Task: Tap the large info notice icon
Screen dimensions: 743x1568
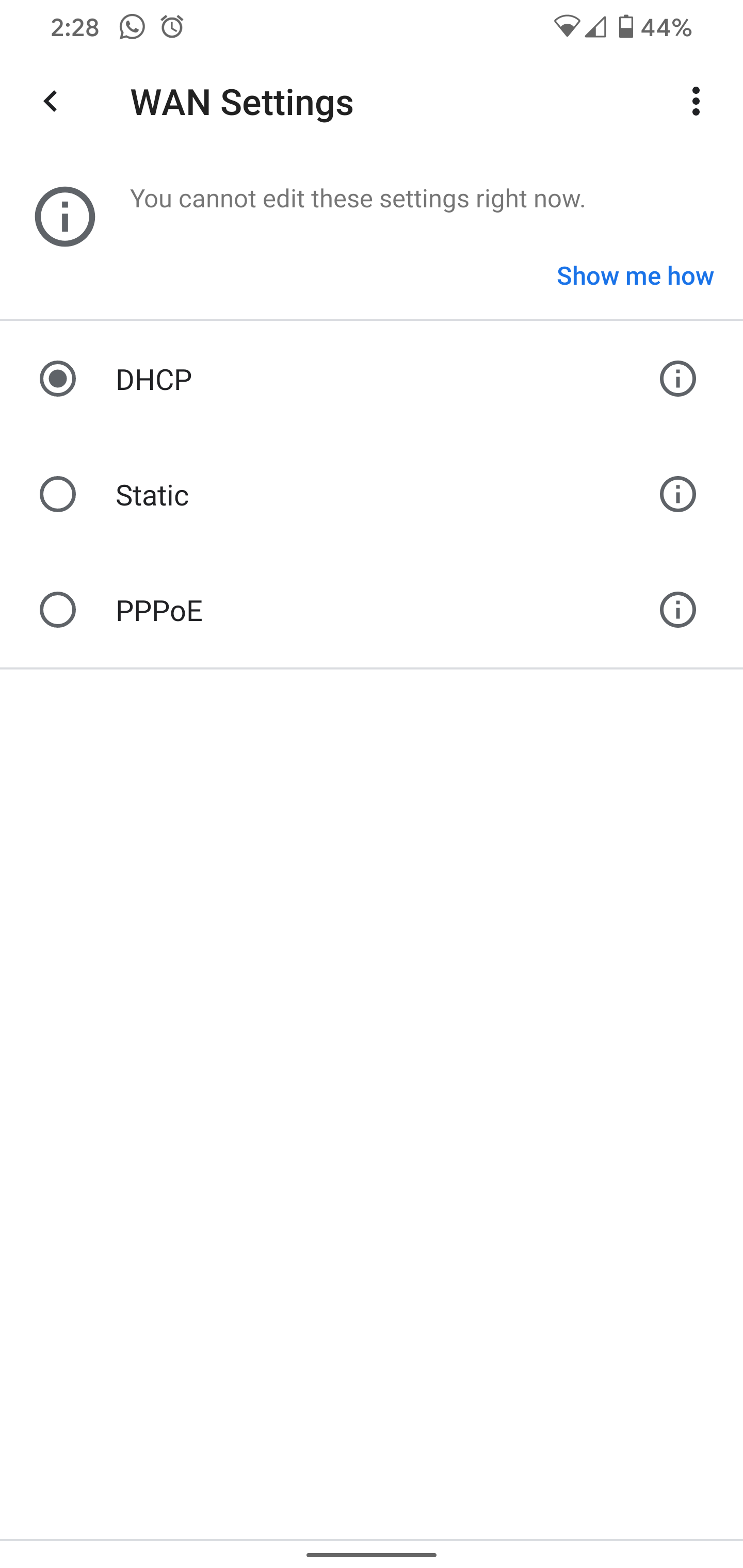Action: click(x=64, y=217)
